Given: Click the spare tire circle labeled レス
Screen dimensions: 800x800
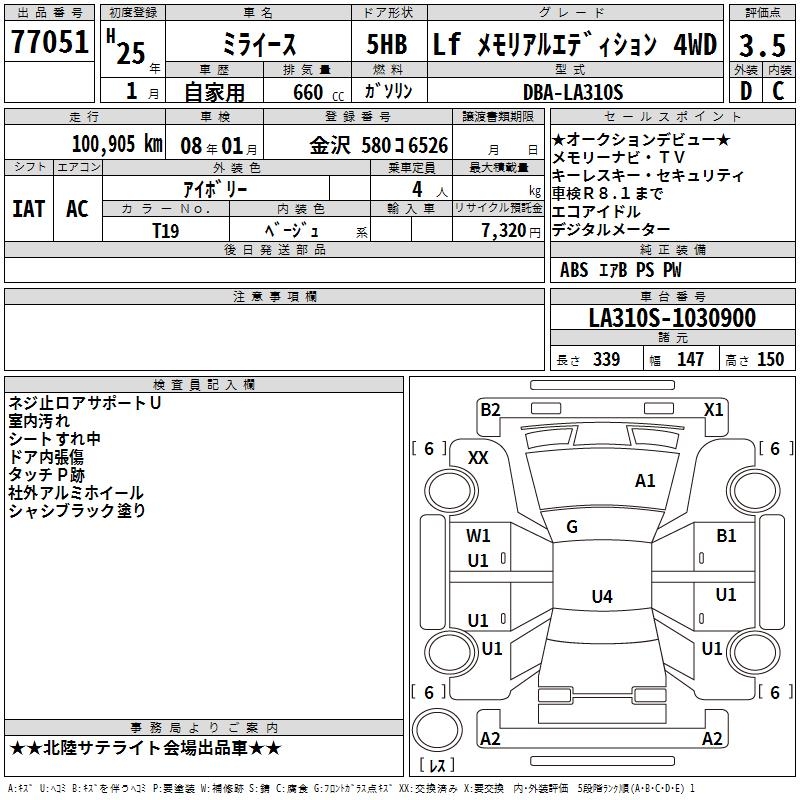Looking at the screenshot, I should click(x=437, y=730).
